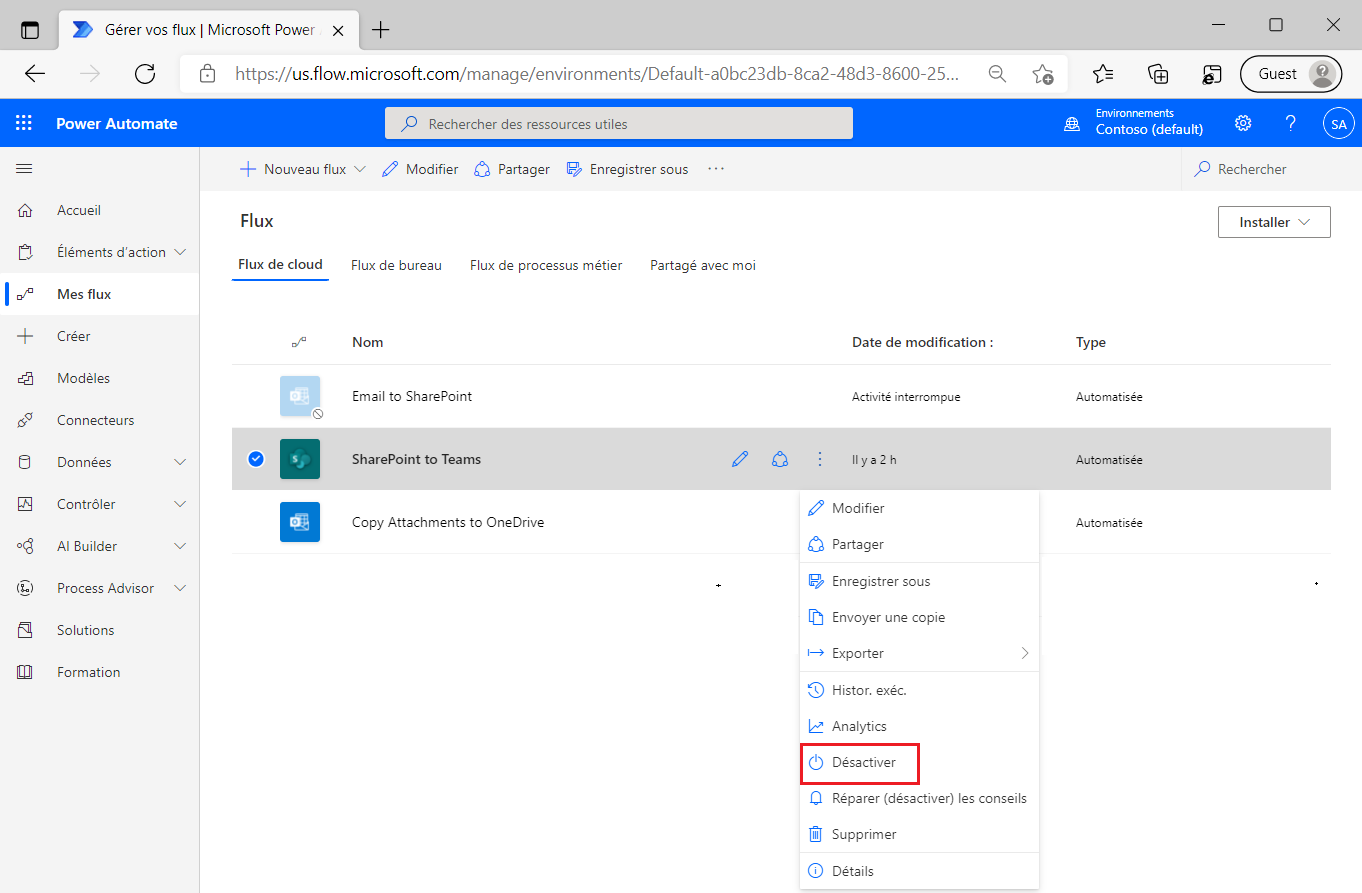This screenshot has width=1362, height=893.
Task: Open the Environnements Contoso picker
Action: click(1134, 122)
